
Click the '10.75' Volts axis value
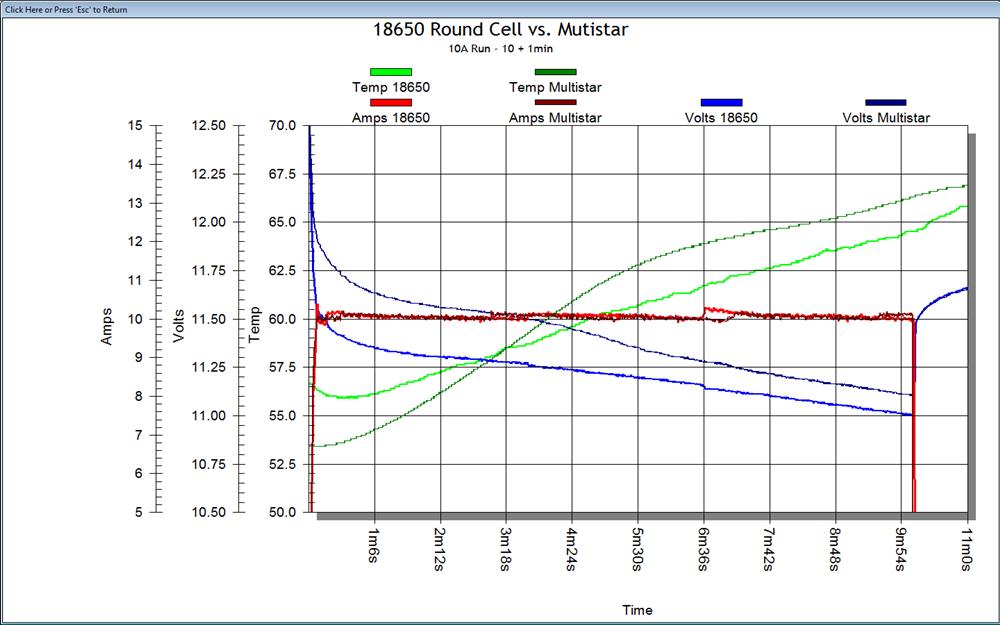[x=209, y=464]
